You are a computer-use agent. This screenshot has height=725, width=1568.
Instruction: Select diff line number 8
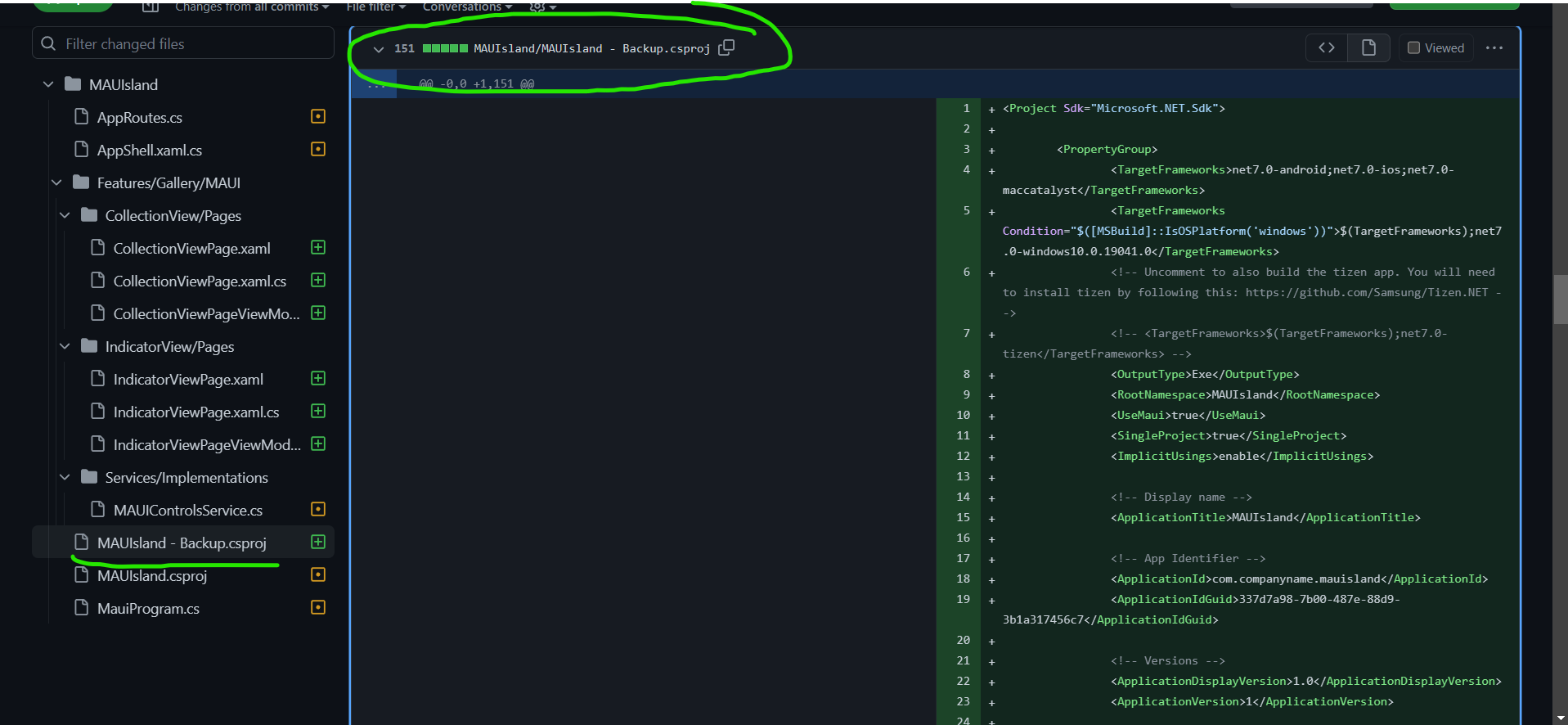[x=966, y=374]
